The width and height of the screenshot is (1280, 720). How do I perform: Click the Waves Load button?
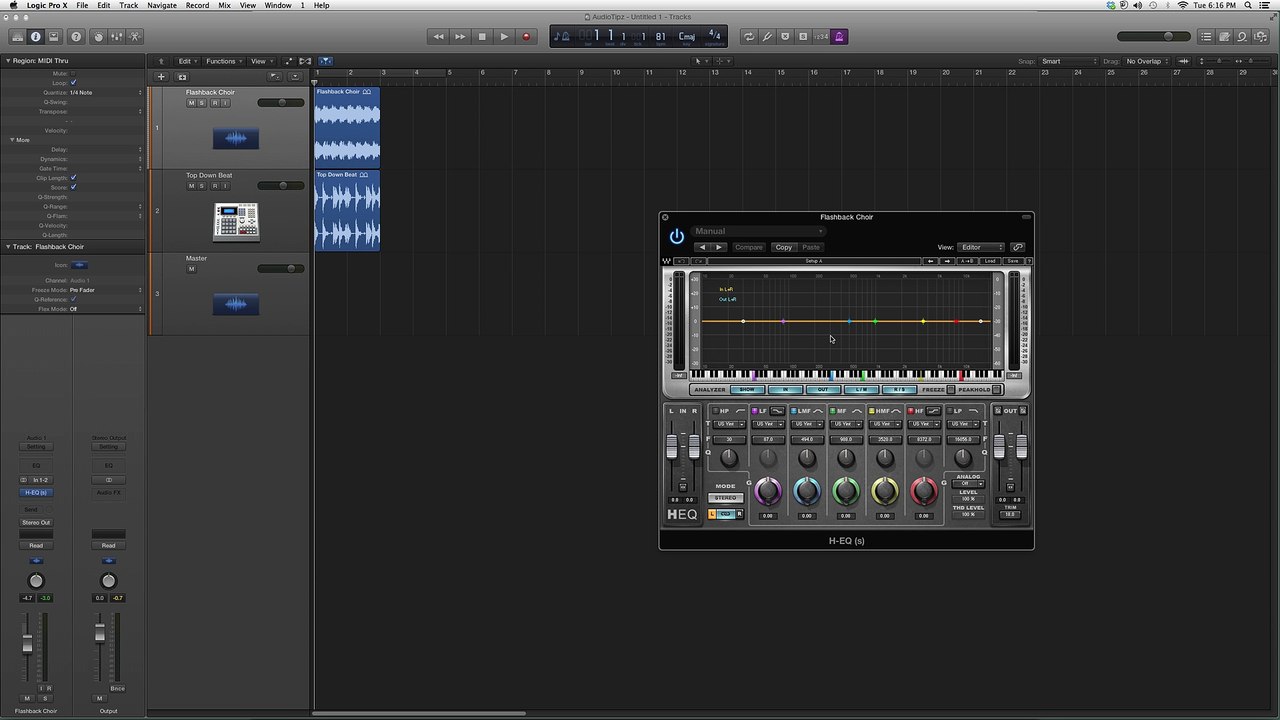click(x=990, y=261)
